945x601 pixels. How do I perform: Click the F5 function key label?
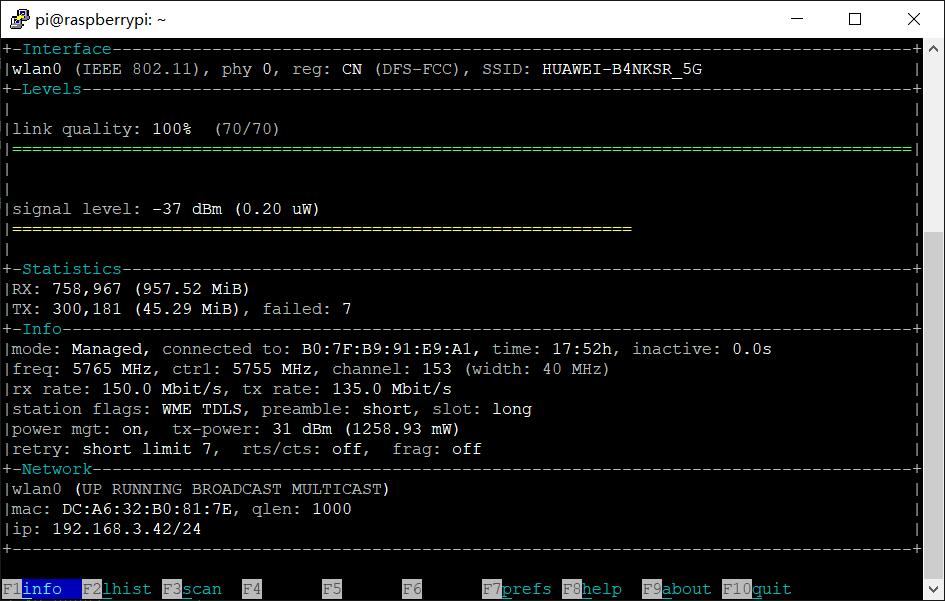[x=332, y=589]
